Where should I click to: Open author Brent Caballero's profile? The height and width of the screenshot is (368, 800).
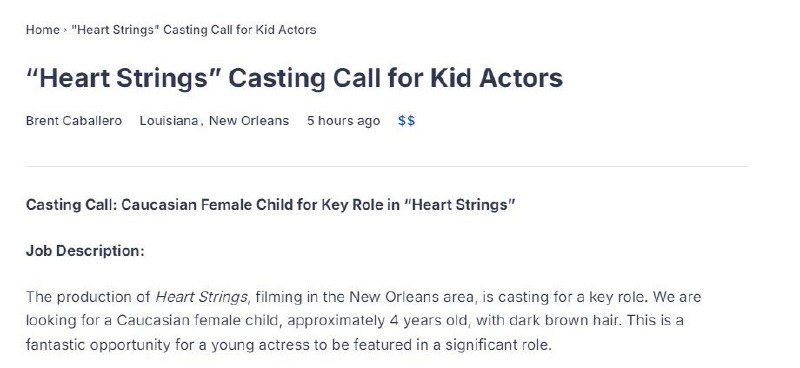click(74, 121)
